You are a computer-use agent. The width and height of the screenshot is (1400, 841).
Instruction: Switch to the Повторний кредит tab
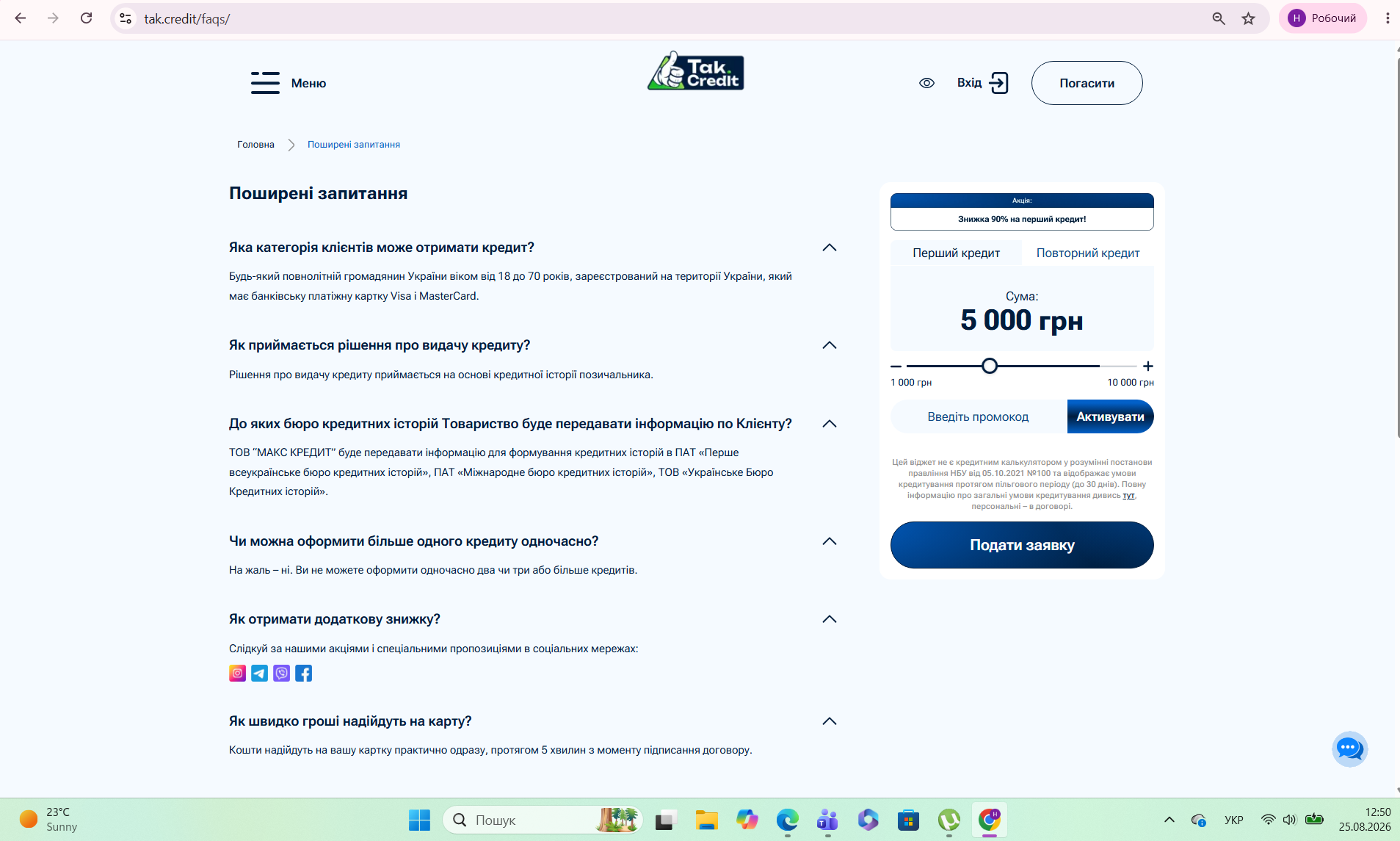tap(1088, 253)
